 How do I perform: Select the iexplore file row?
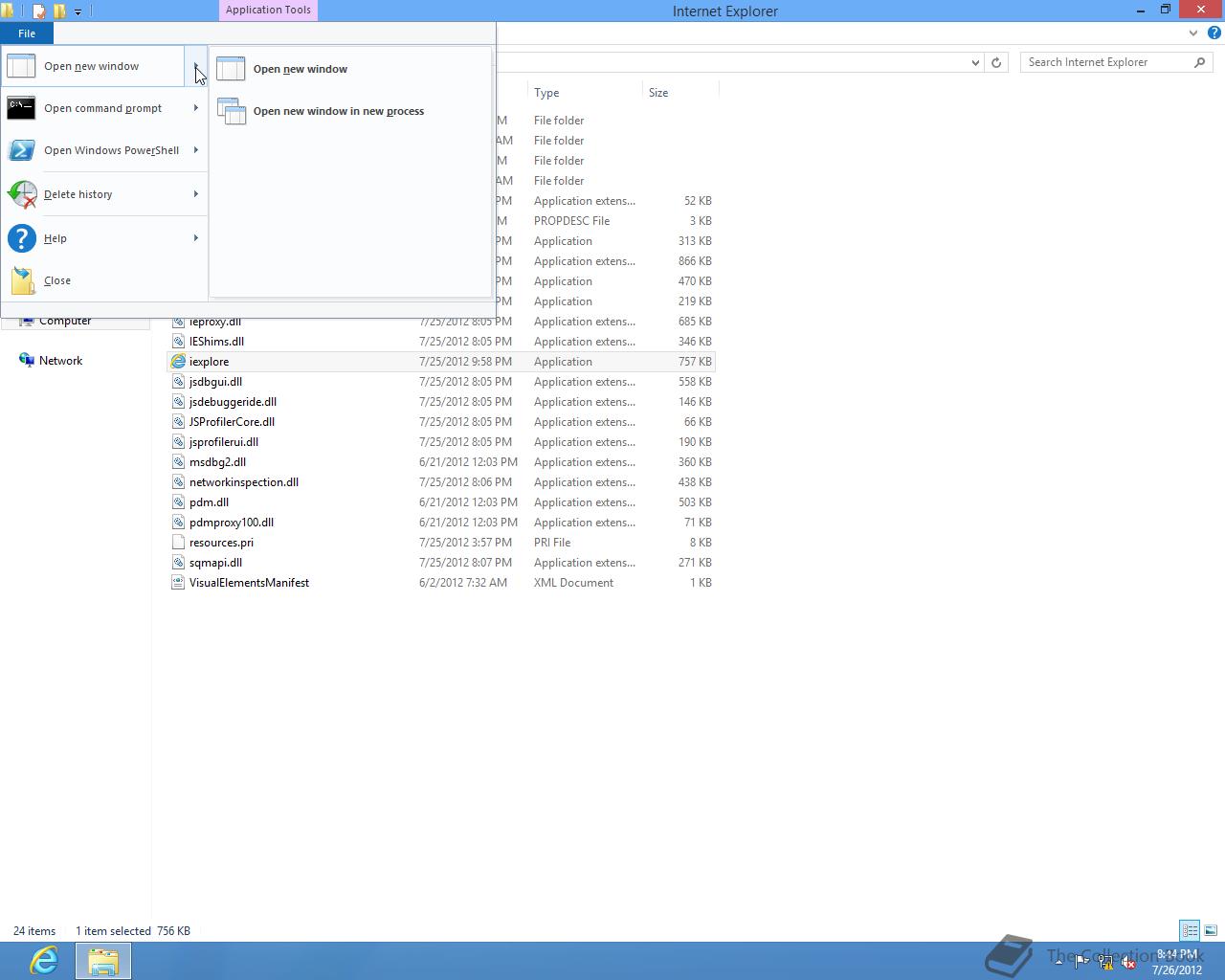(x=441, y=362)
